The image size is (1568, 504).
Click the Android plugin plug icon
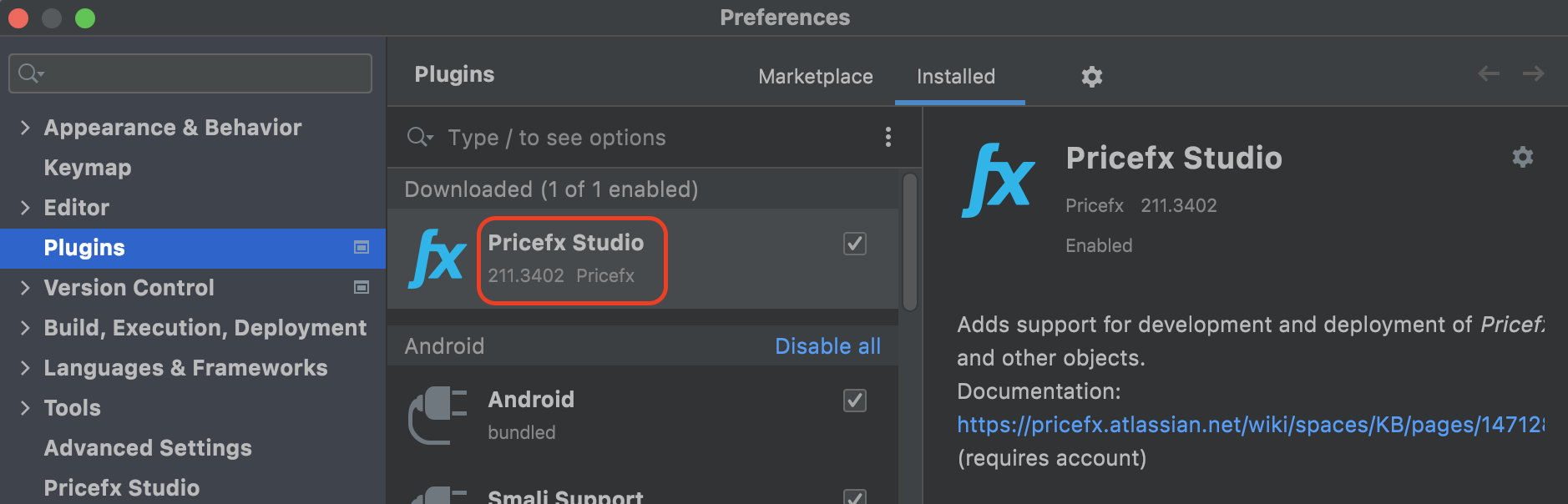tap(437, 415)
